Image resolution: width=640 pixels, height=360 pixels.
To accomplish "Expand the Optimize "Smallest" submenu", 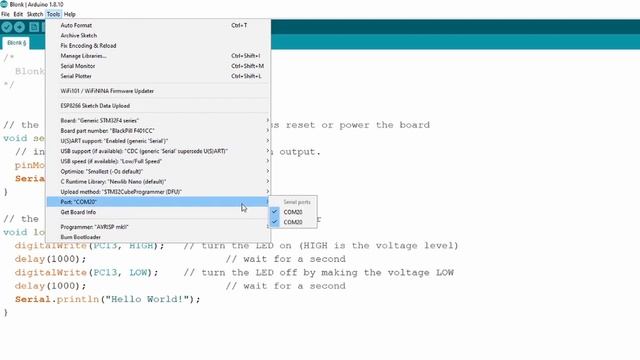I will click(158, 171).
